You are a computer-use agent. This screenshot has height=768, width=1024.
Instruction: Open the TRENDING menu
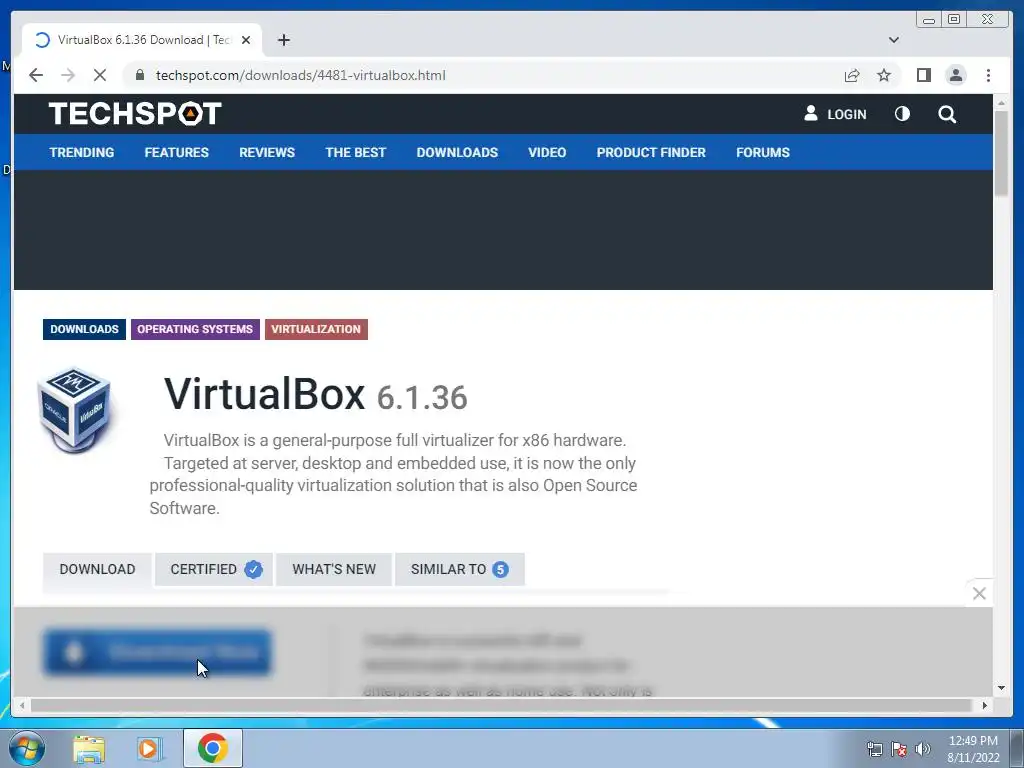coord(82,152)
